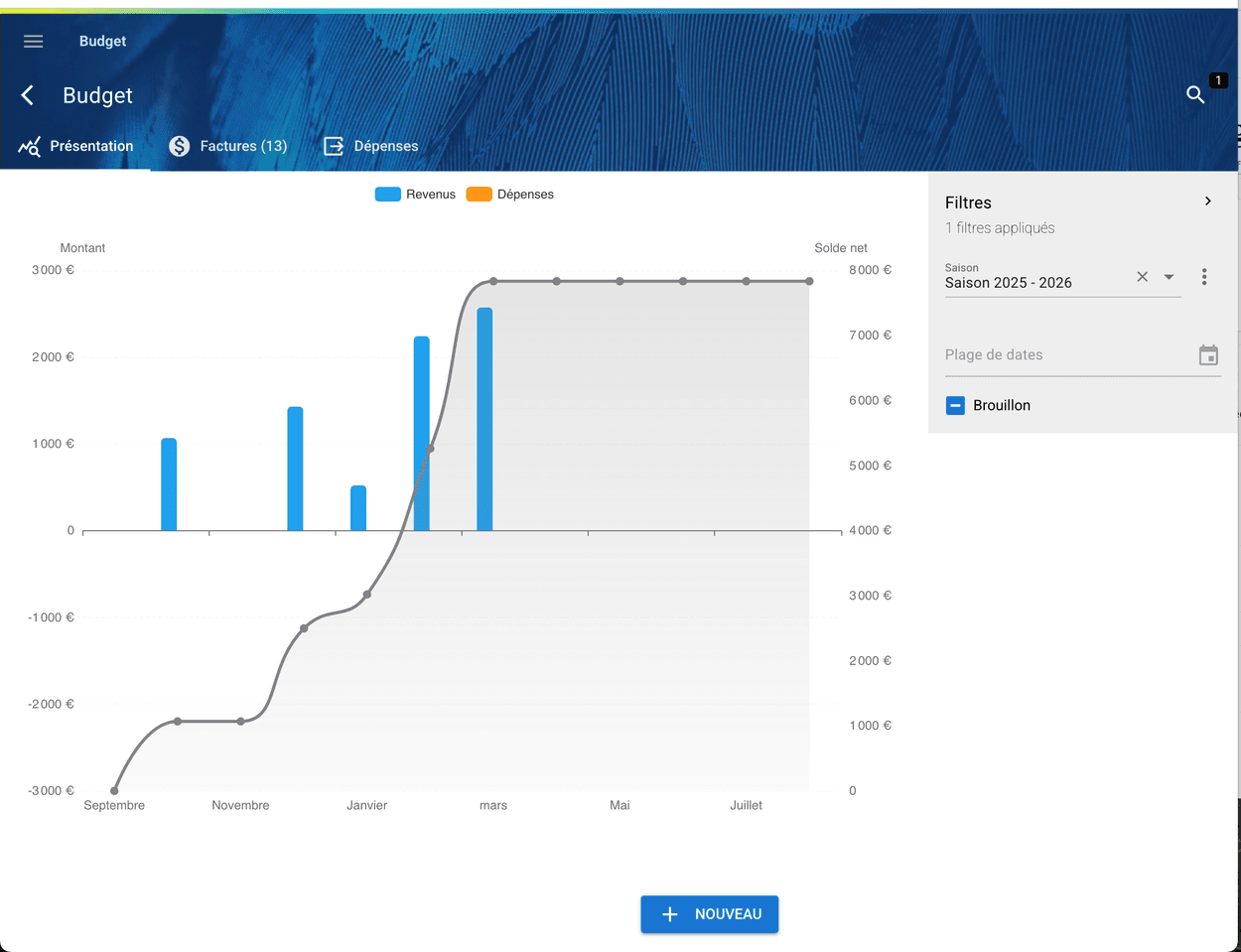1241x952 pixels.
Task: Open search with the magnifier icon
Action: coord(1195,94)
